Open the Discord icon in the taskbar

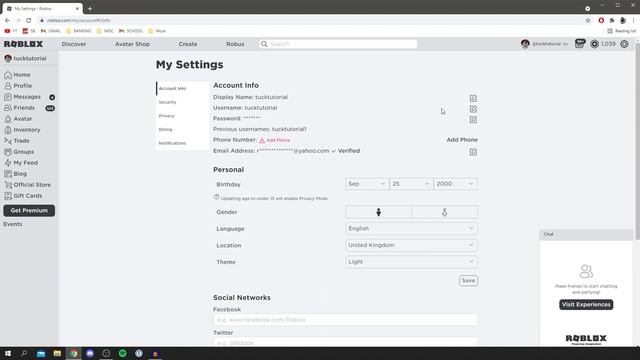[x=90, y=353]
